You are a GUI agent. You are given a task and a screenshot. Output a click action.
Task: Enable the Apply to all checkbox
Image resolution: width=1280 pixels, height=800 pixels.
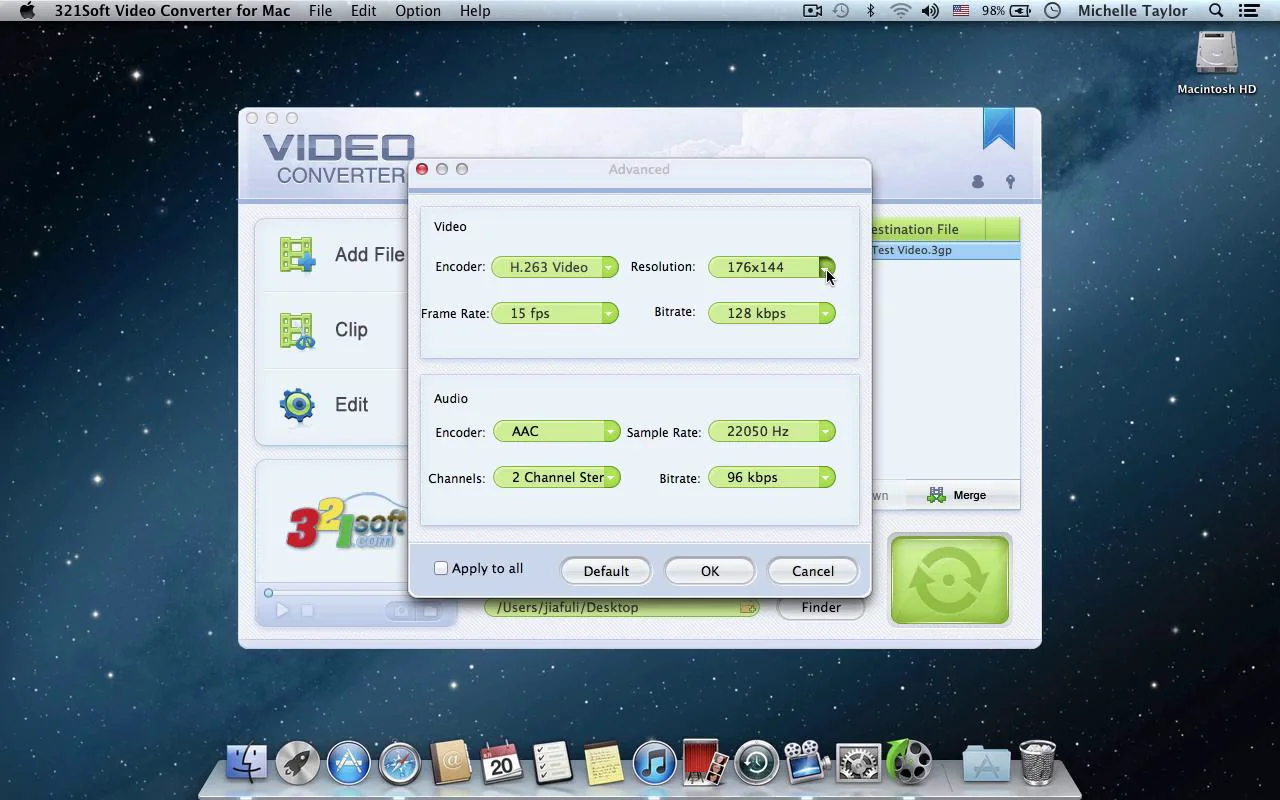tap(441, 568)
